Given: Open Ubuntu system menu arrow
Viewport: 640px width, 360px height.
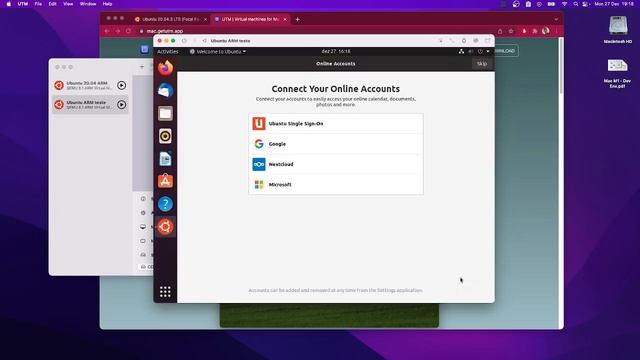Looking at the screenshot, I should pyautogui.click(x=488, y=51).
